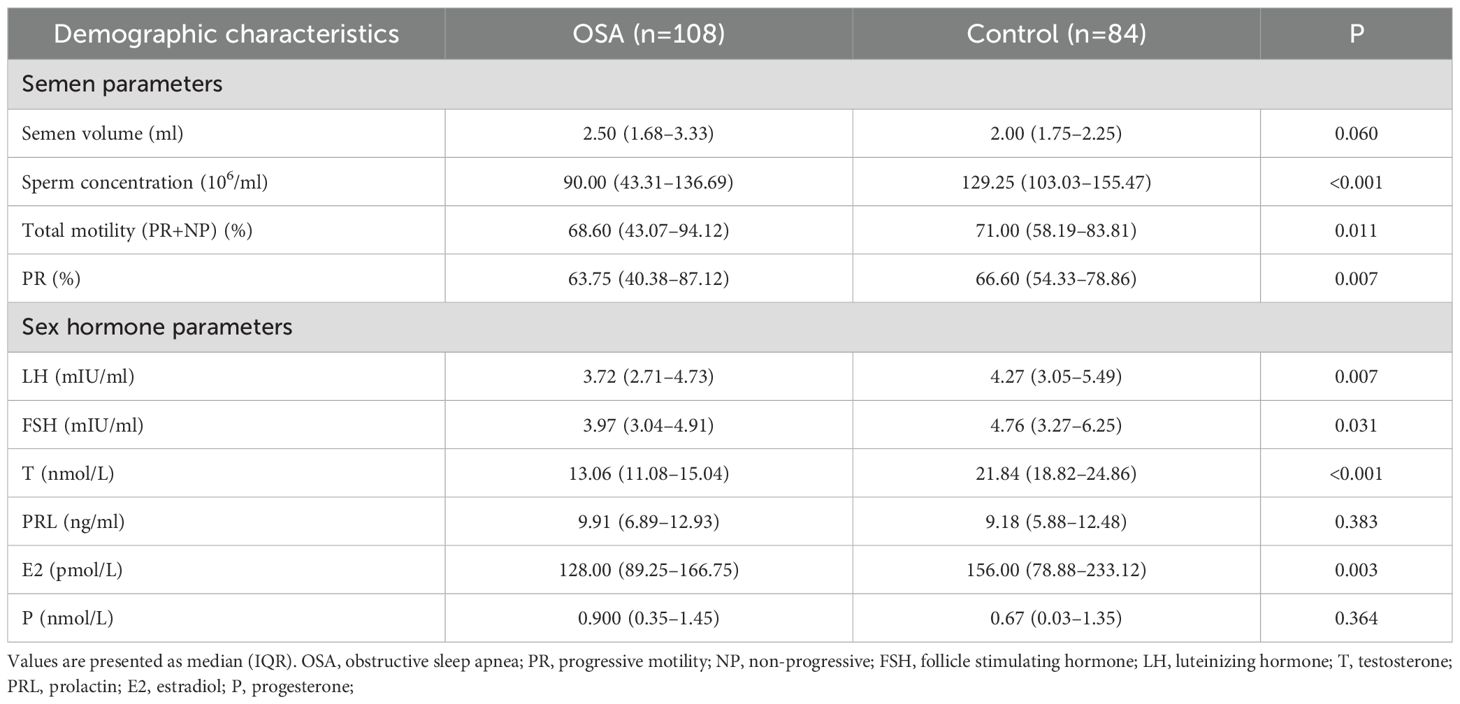Select Control value 21.84 (18.82–24.86)
The image size is (1460, 704).
pos(1056,473)
